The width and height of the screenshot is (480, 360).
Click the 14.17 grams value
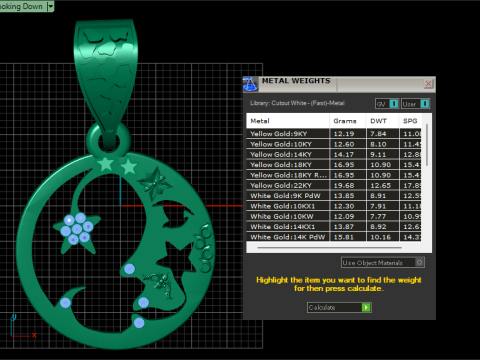coord(344,154)
